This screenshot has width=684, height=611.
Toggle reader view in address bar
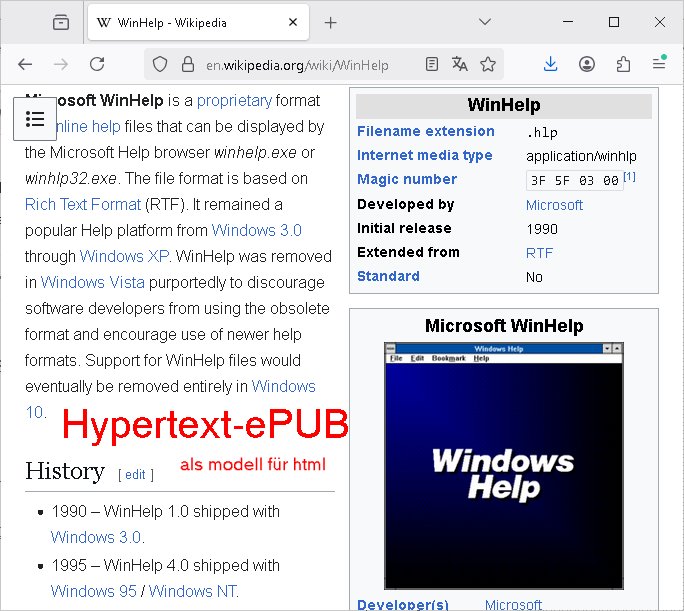click(431, 64)
